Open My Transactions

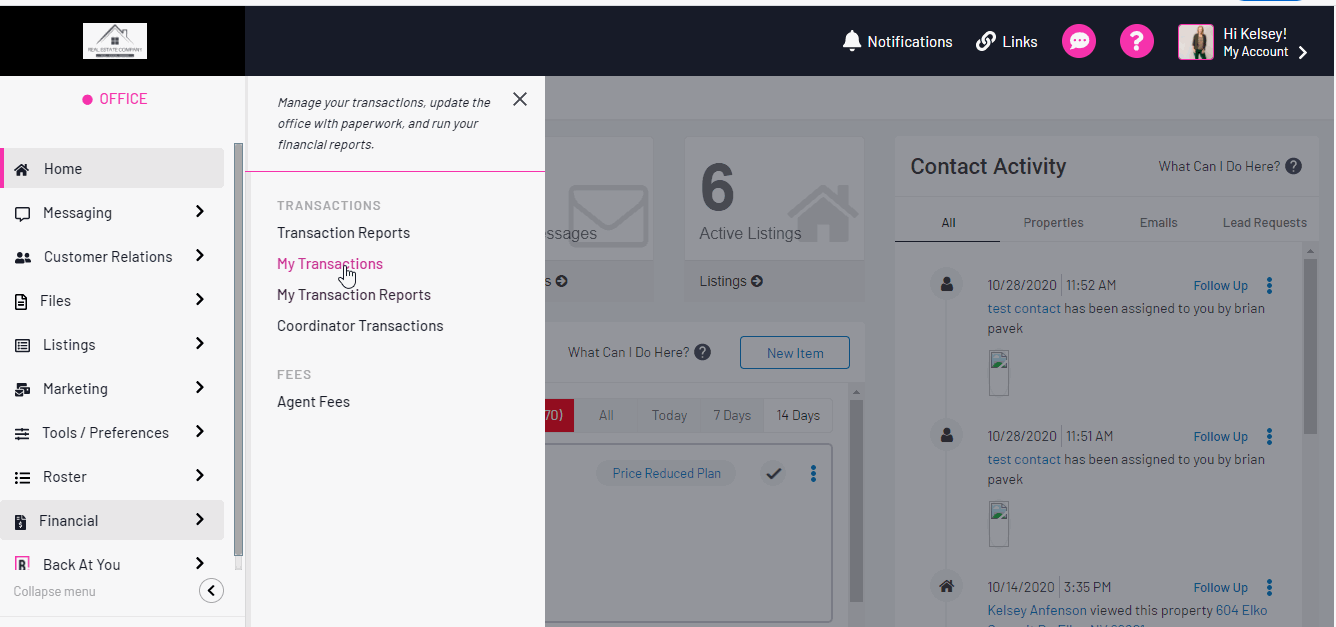tap(330, 264)
